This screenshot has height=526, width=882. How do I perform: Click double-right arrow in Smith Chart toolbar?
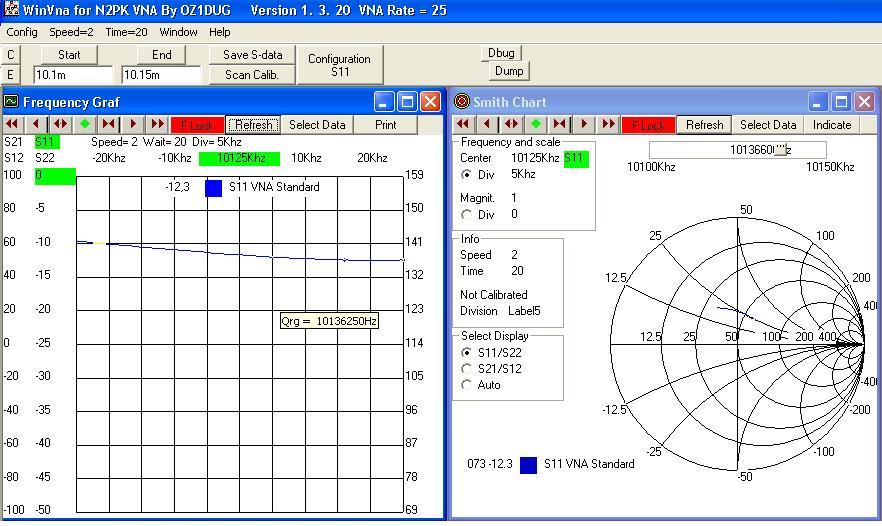pyautogui.click(x=608, y=124)
